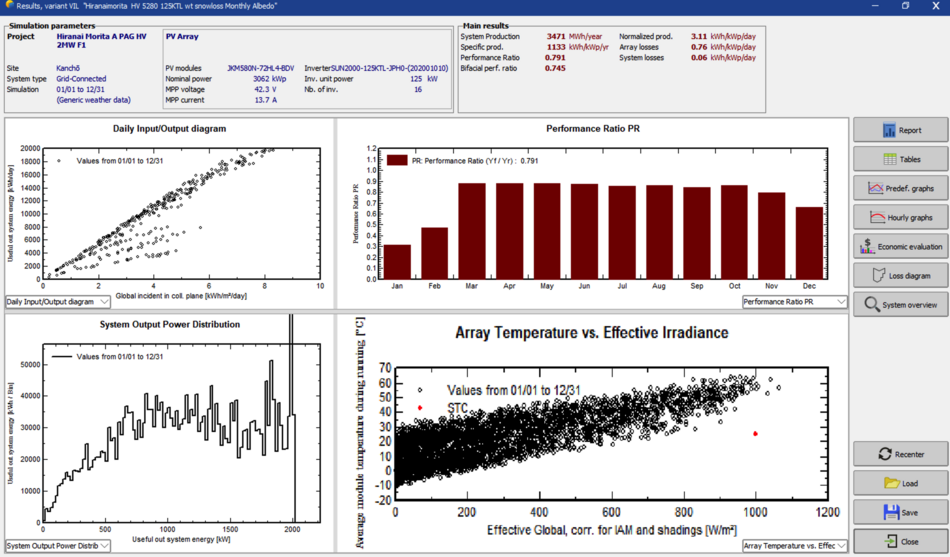Screen dimensions: 950x557
Task: Click the Daily Input/Output scatter plot
Action: pyautogui.click(x=180, y=213)
